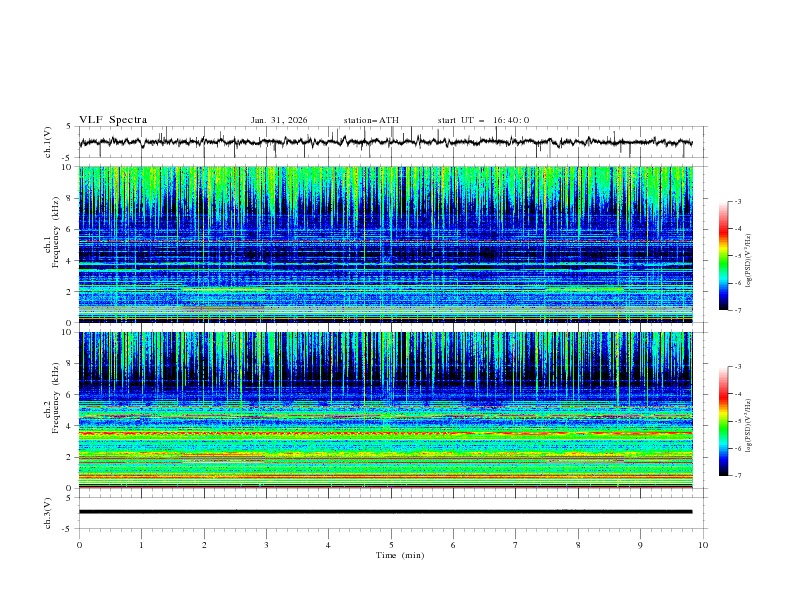Click the ch.1 colorbar tick "-7"
Screen dimensions: 792x612
[737, 310]
